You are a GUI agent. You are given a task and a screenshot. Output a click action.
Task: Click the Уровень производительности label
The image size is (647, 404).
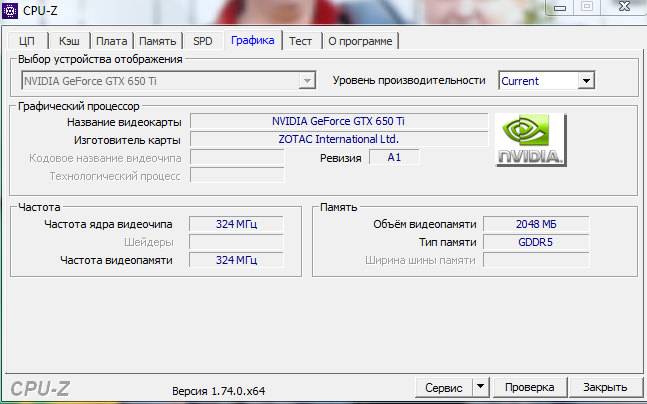[x=409, y=80]
